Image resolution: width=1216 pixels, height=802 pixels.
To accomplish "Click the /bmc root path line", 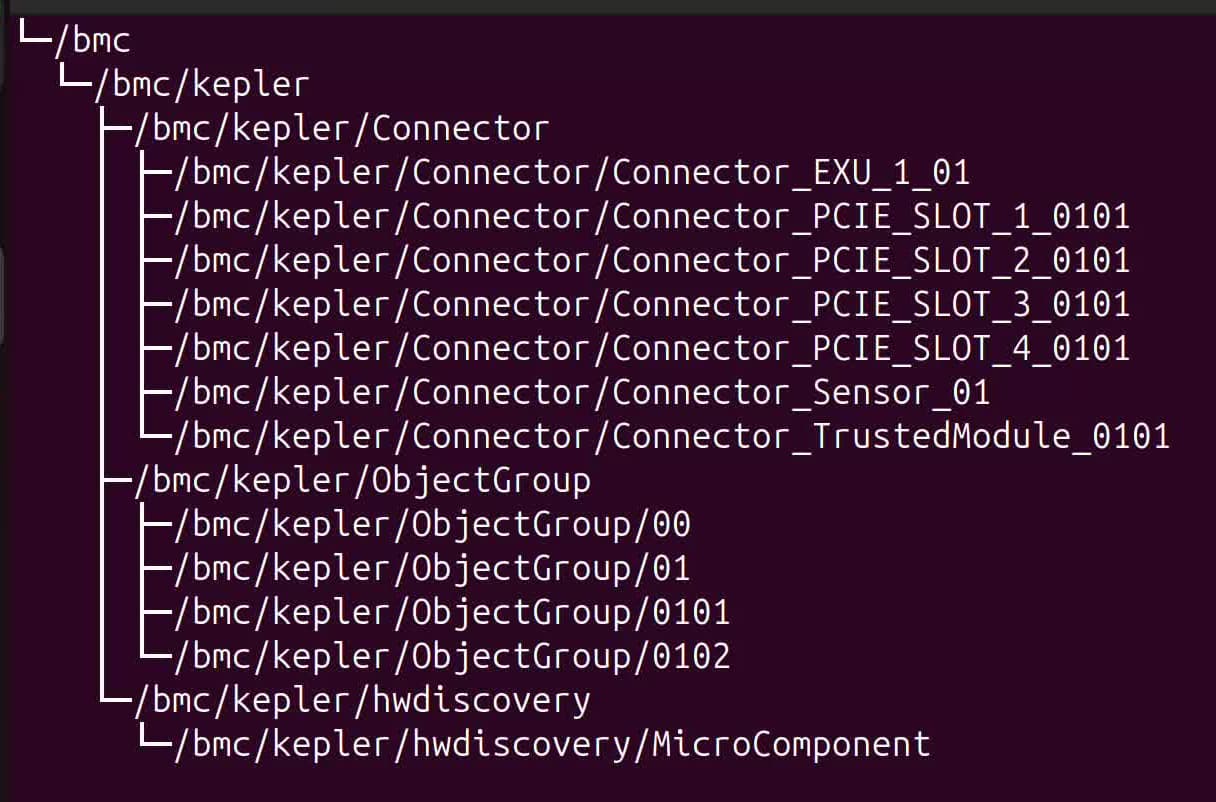I will point(92,41).
